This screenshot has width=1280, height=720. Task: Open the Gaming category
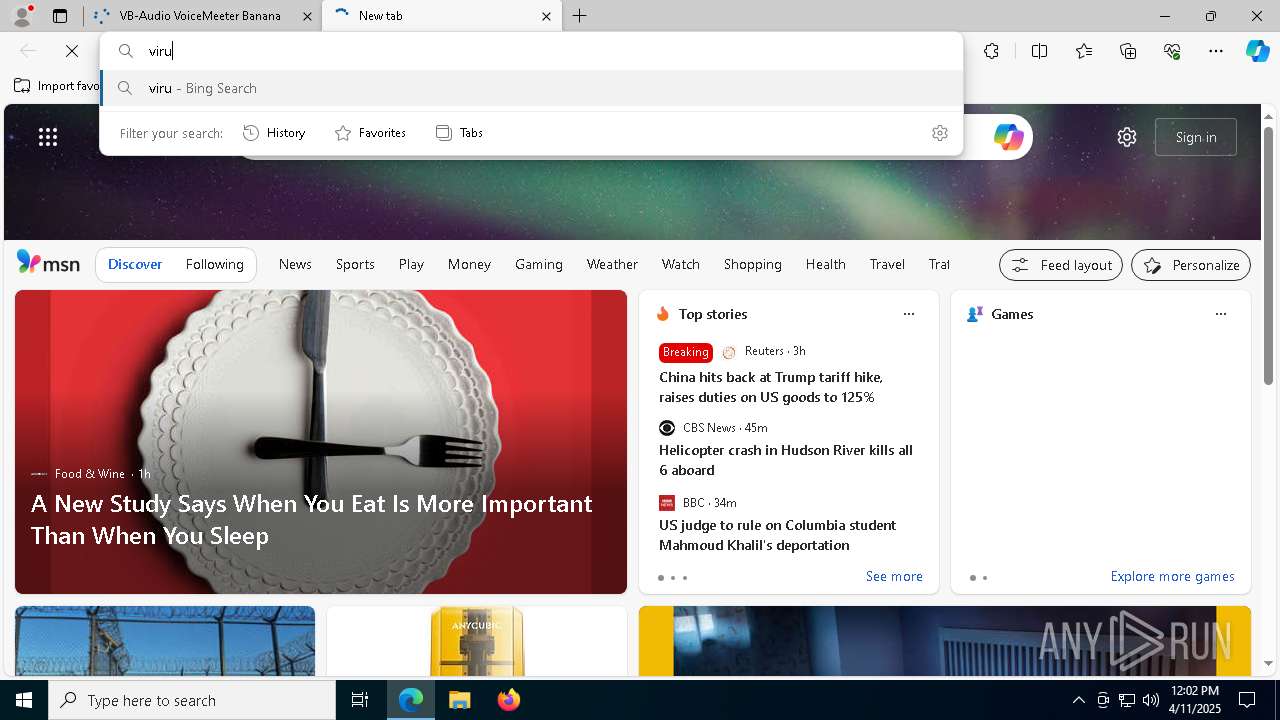pos(539,264)
